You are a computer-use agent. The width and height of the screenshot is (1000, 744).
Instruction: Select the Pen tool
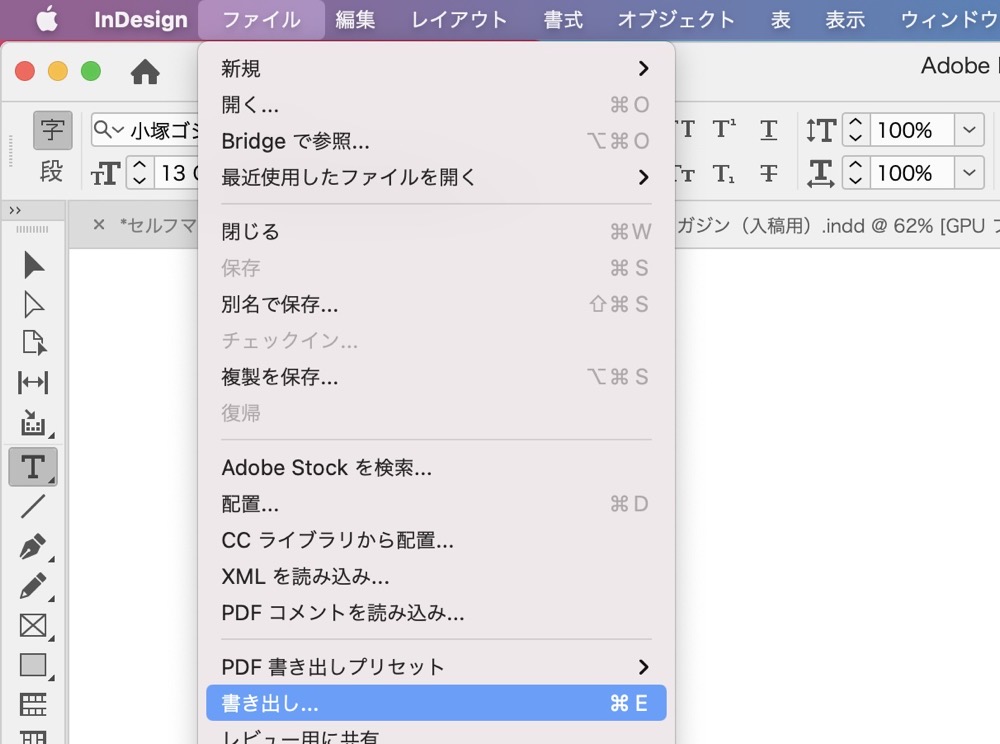click(33, 546)
